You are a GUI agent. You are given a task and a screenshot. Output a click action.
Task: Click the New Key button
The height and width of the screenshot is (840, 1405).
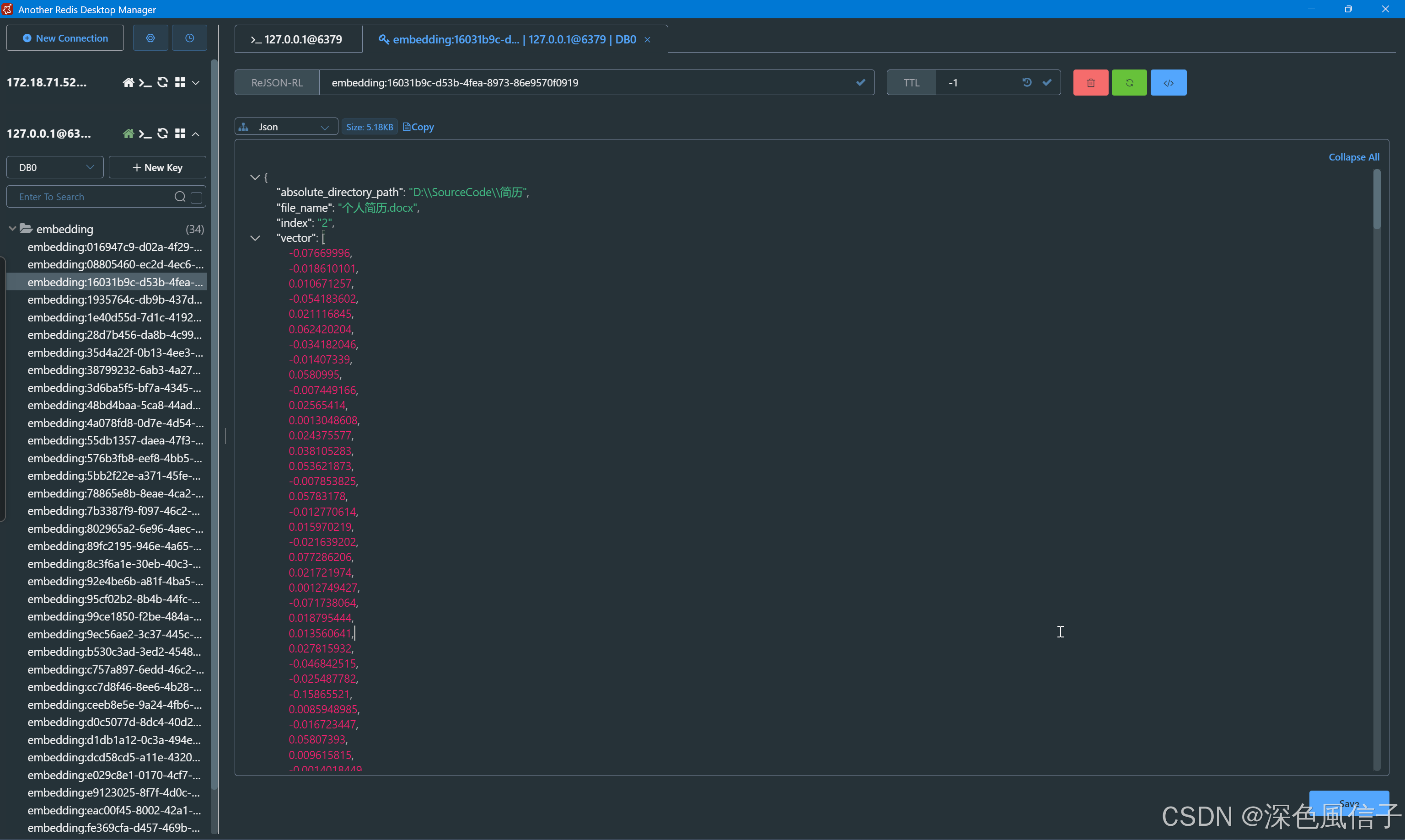click(x=157, y=167)
